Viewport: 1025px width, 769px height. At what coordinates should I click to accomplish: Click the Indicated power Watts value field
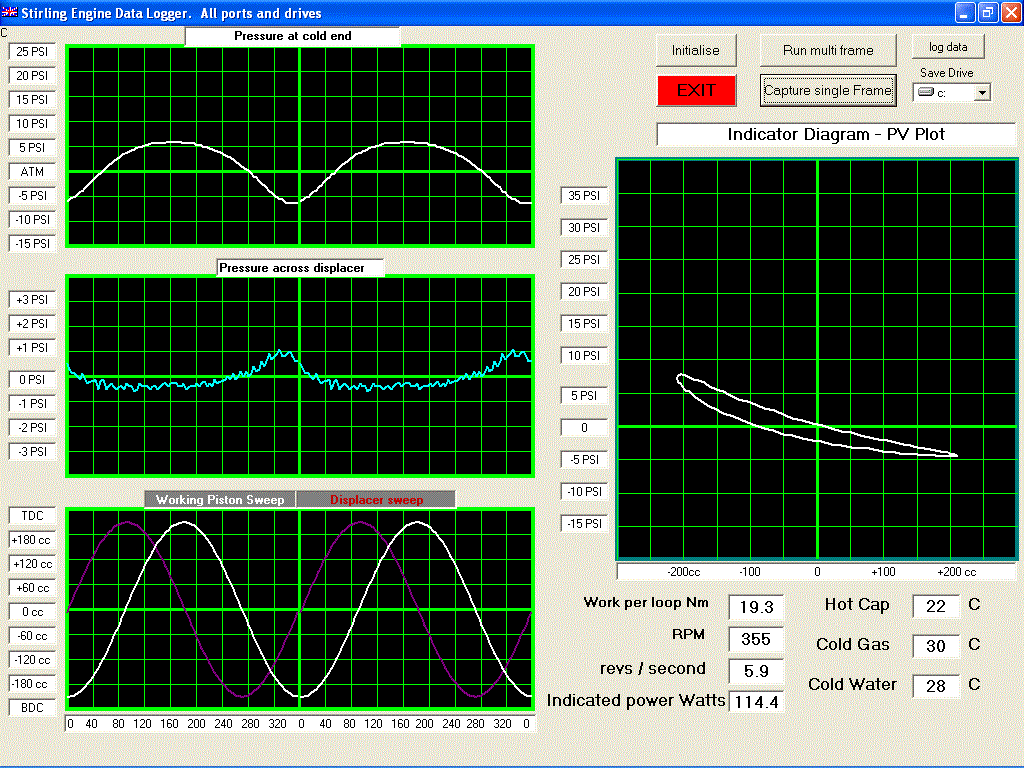click(x=756, y=702)
